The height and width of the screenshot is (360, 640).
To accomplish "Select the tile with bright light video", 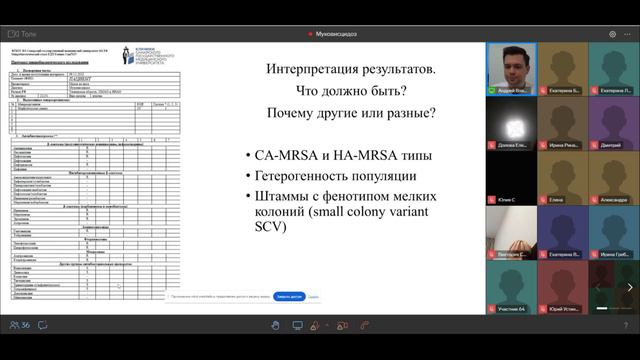I will tap(511, 124).
